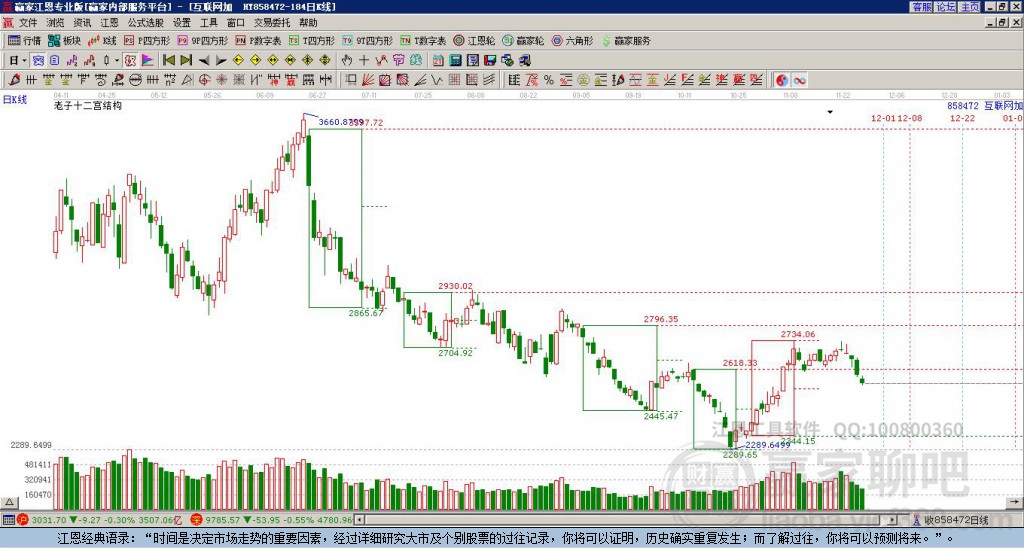Jump to first bar with green skip-left icon
Screen dimensions: 1024x548
(168, 61)
